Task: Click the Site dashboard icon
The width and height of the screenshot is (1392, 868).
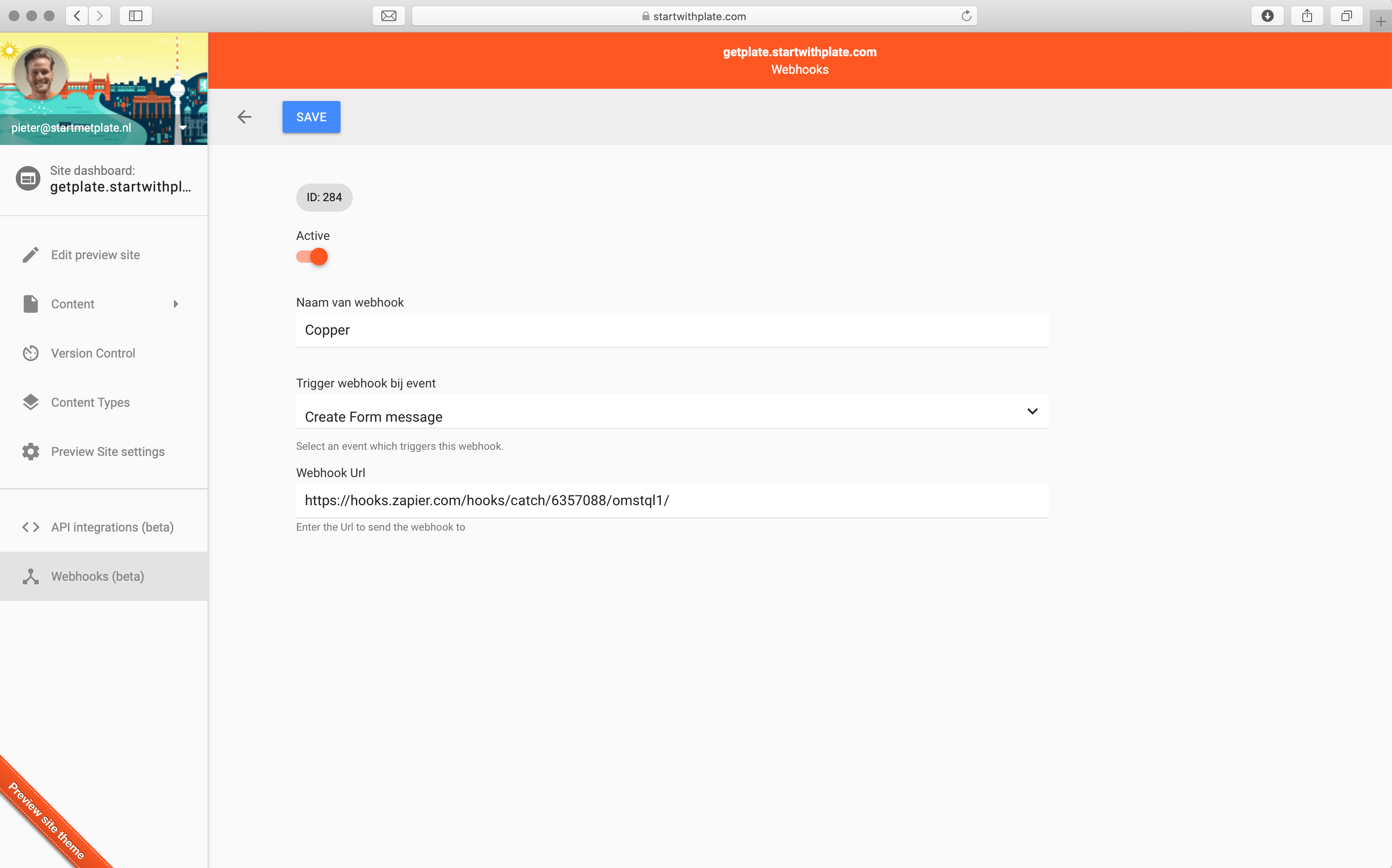Action: point(28,178)
